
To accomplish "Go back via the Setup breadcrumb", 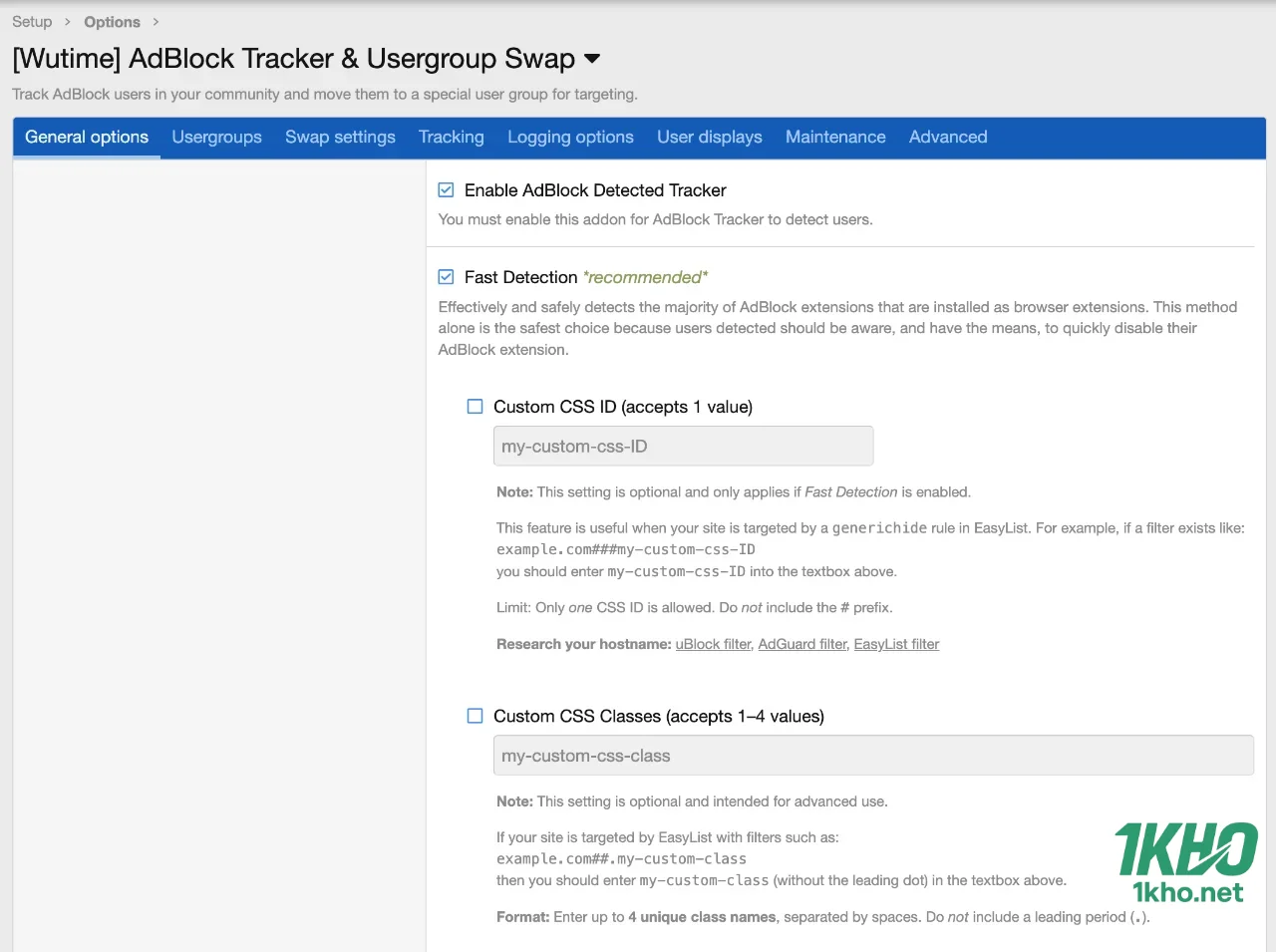I will [x=31, y=21].
